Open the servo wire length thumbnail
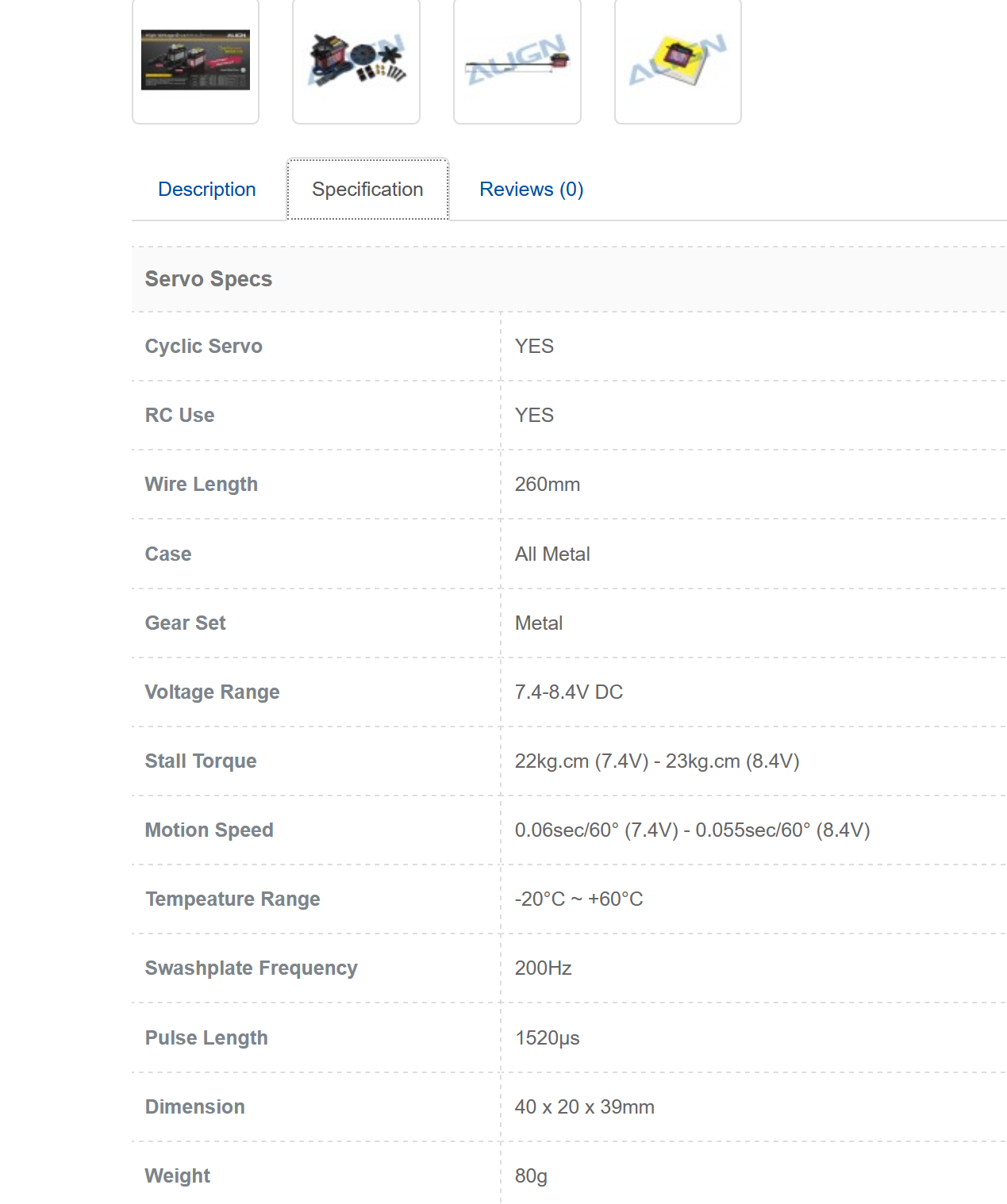The image size is (1007, 1204). [x=517, y=60]
